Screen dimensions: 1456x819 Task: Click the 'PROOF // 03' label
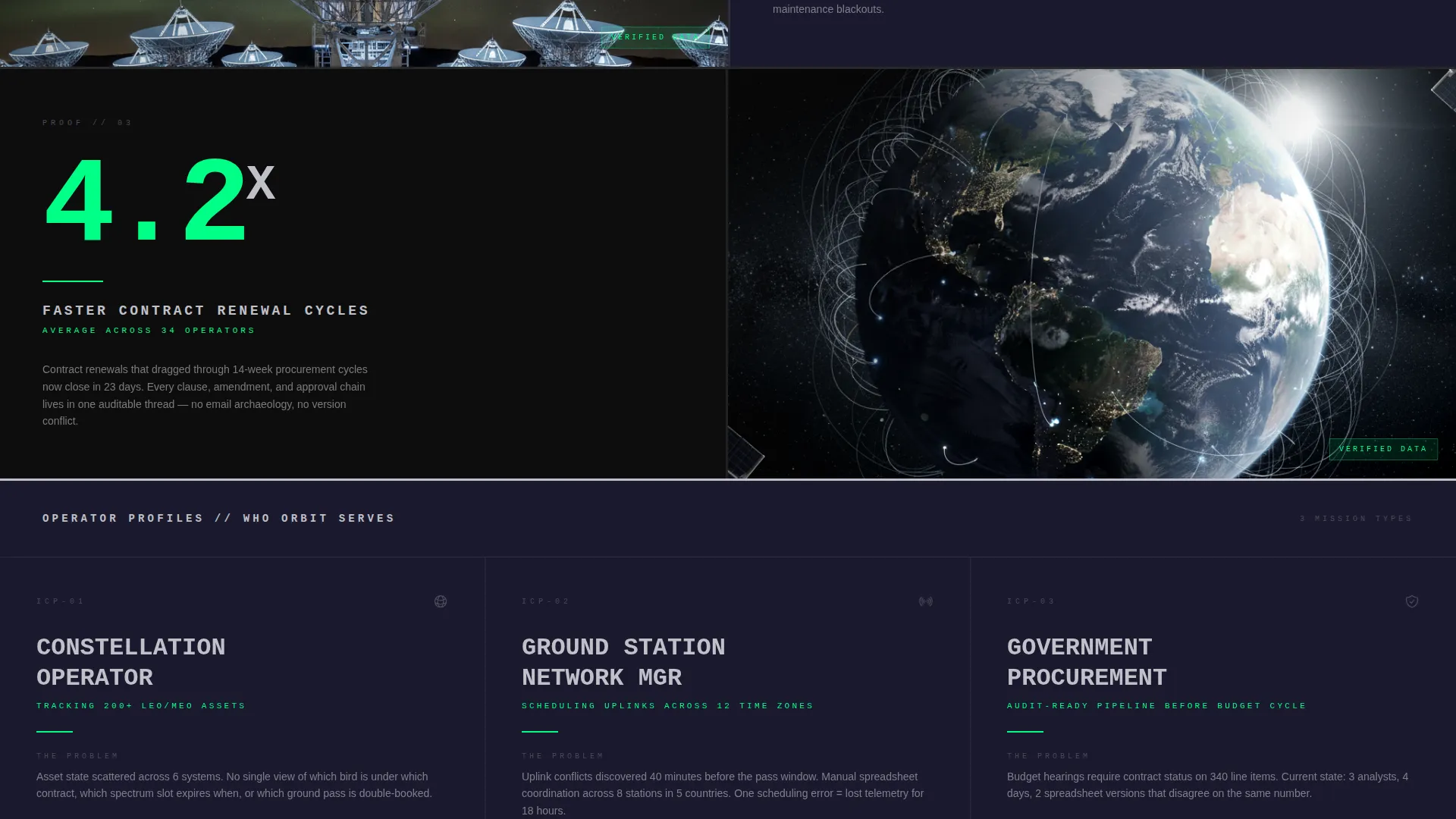tap(87, 123)
